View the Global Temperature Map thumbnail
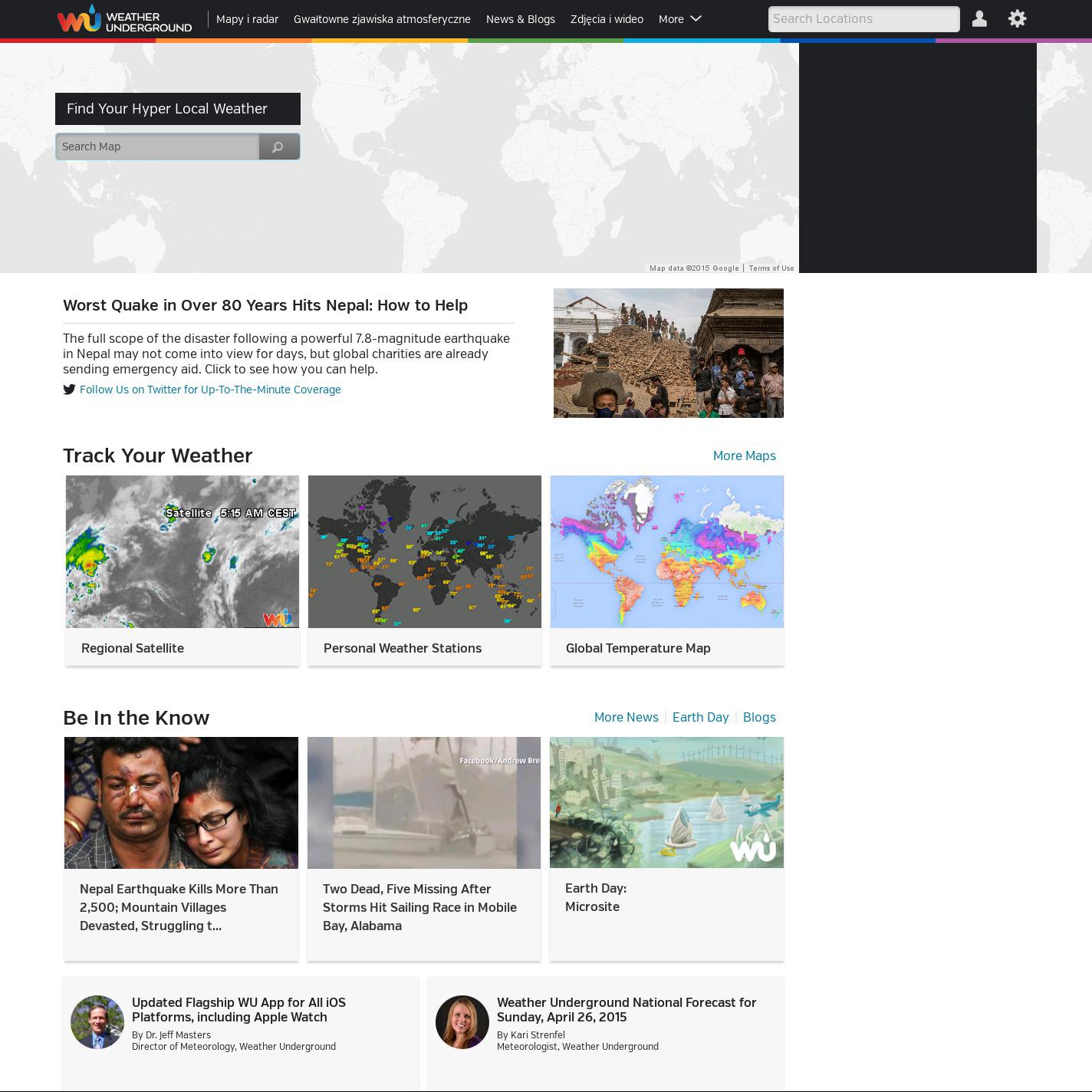1092x1092 pixels. (666, 551)
